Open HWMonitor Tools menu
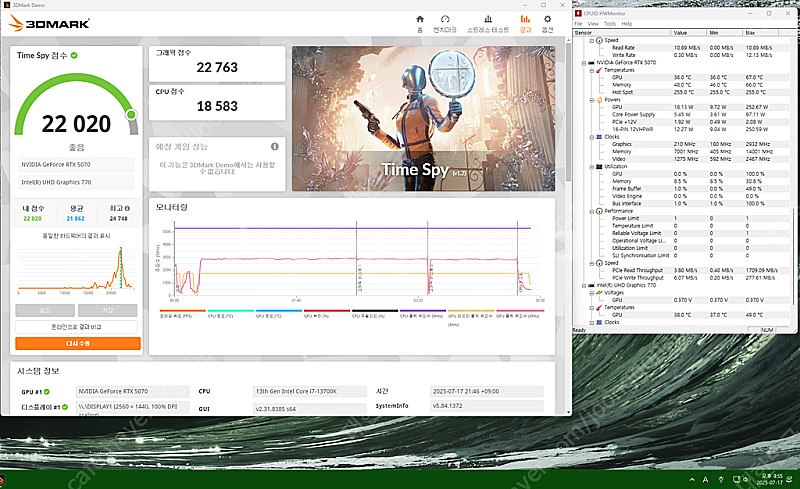800x489 pixels. tap(610, 24)
